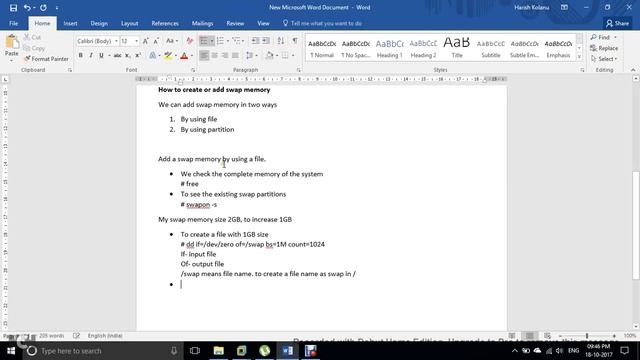Toggle subscript formatting
Viewport: 640px width, 360px height.
128,56
